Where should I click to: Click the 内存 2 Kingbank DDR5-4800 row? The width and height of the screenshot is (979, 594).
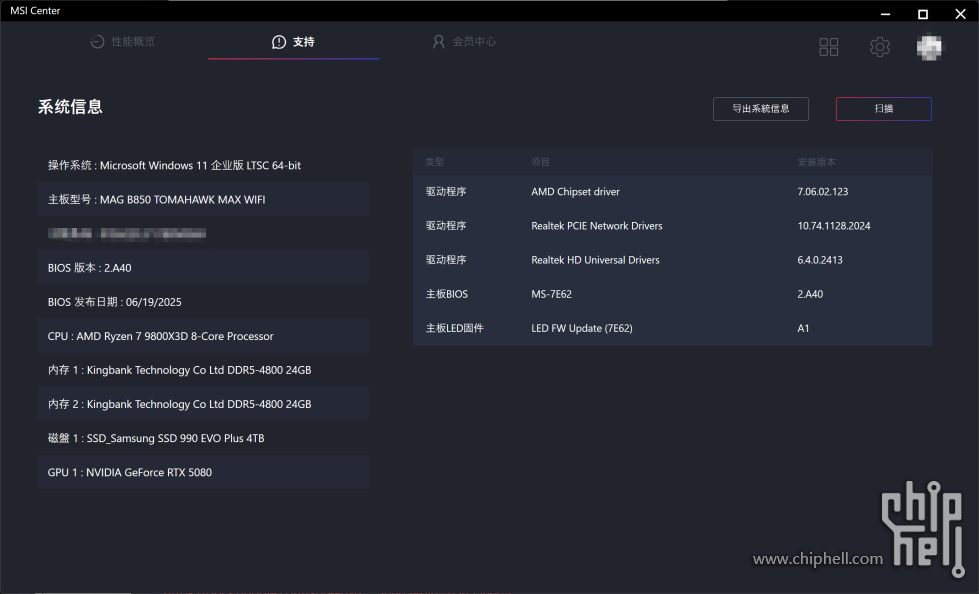click(203, 404)
